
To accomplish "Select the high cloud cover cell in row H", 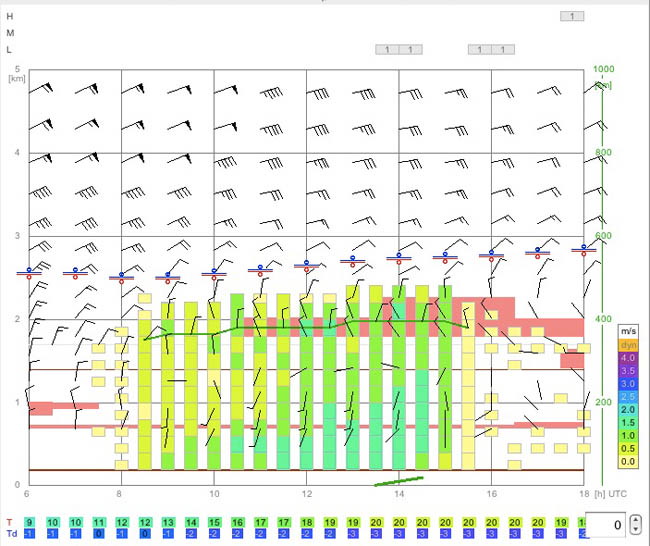I will coord(572,16).
